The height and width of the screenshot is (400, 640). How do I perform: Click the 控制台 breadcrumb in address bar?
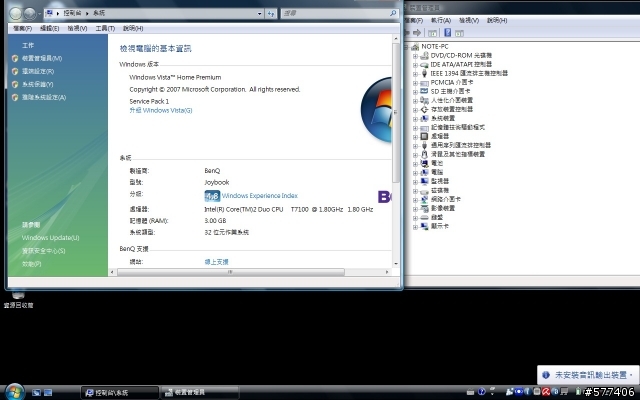(x=72, y=13)
